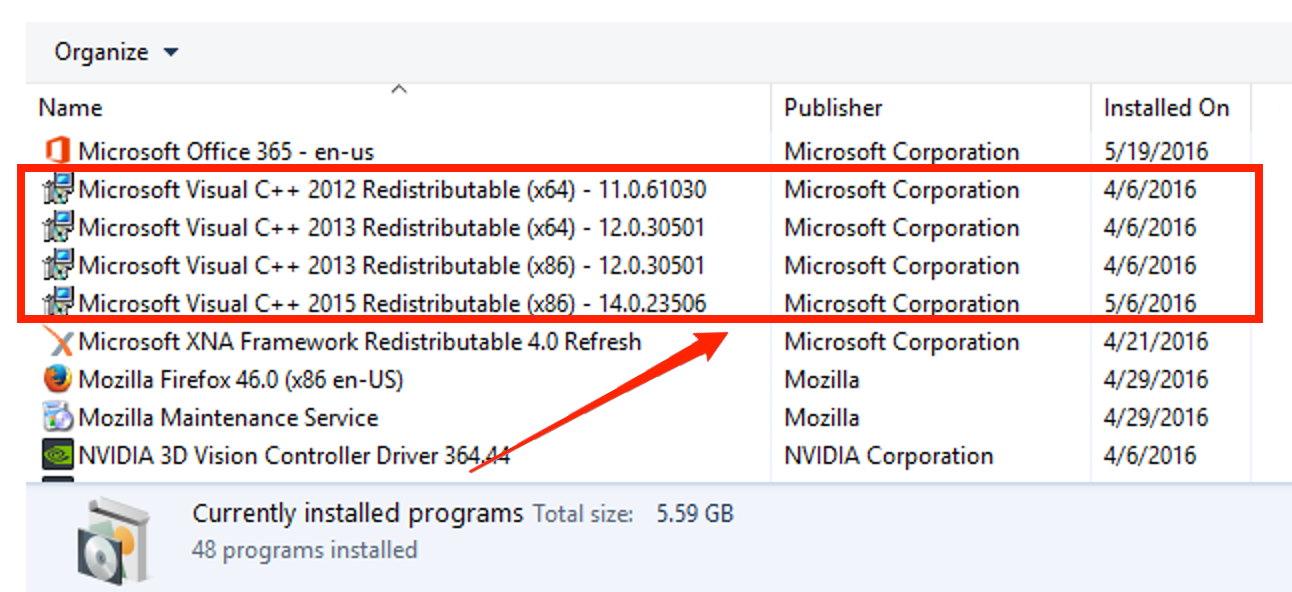Click 4/6/2016 date in NVIDIA row
Image resolution: width=1292 pixels, height=592 pixels.
[1149, 456]
